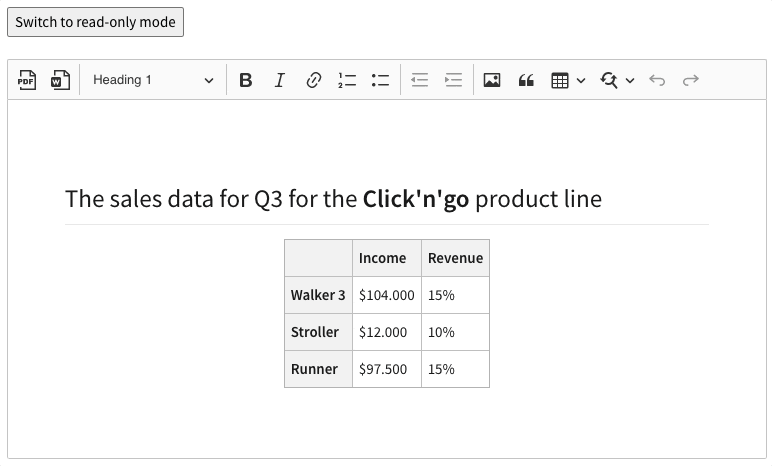The image size is (772, 466).
Task: Create a numbered list
Action: pos(347,80)
